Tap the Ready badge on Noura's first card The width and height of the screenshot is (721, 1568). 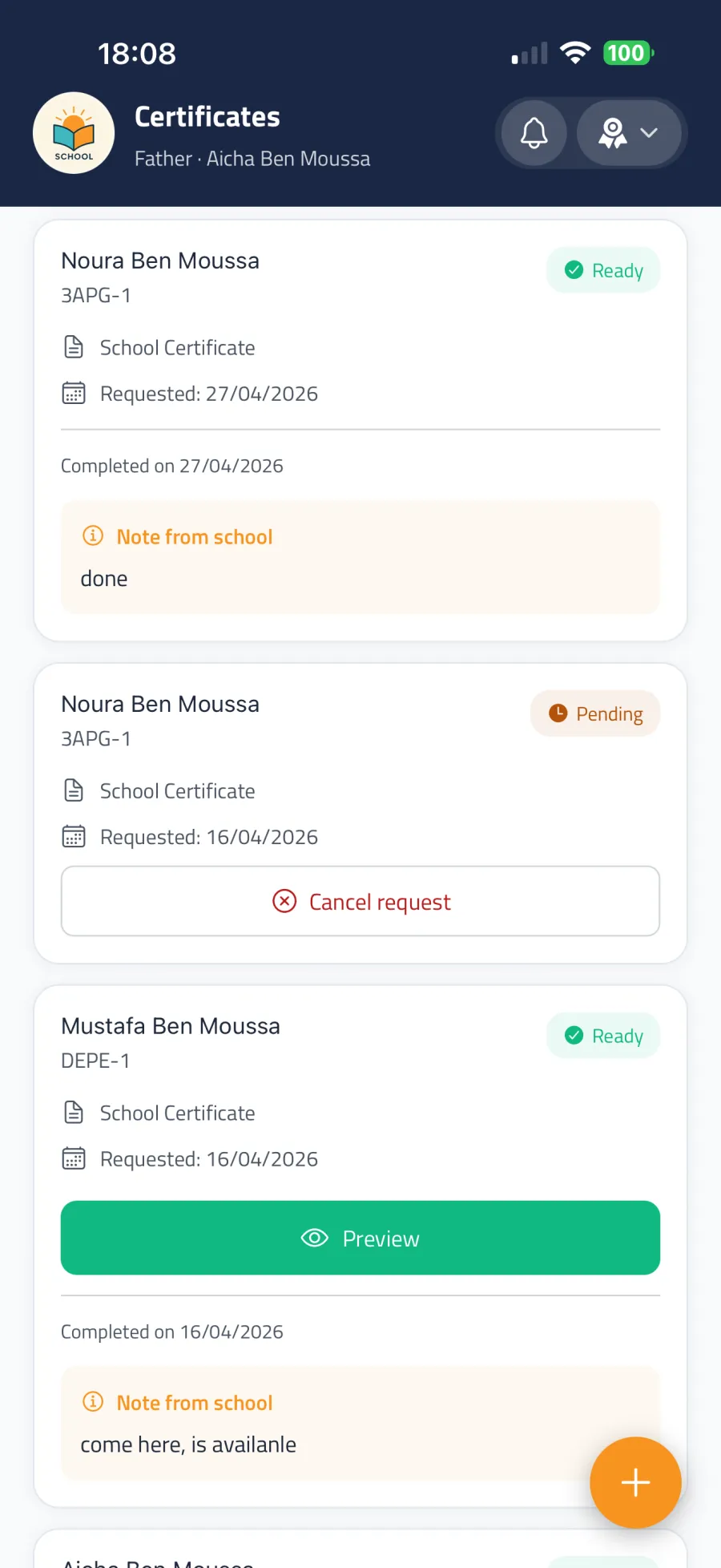[603, 270]
